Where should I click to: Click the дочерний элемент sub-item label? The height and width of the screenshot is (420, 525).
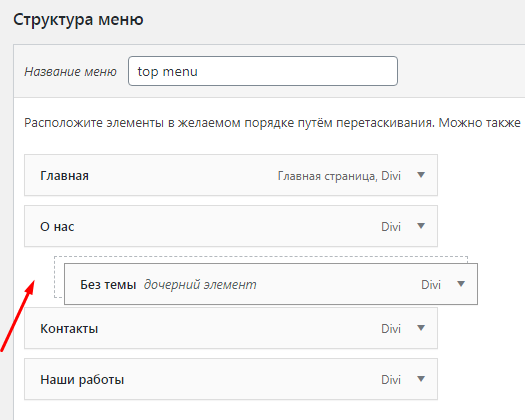pos(200,285)
